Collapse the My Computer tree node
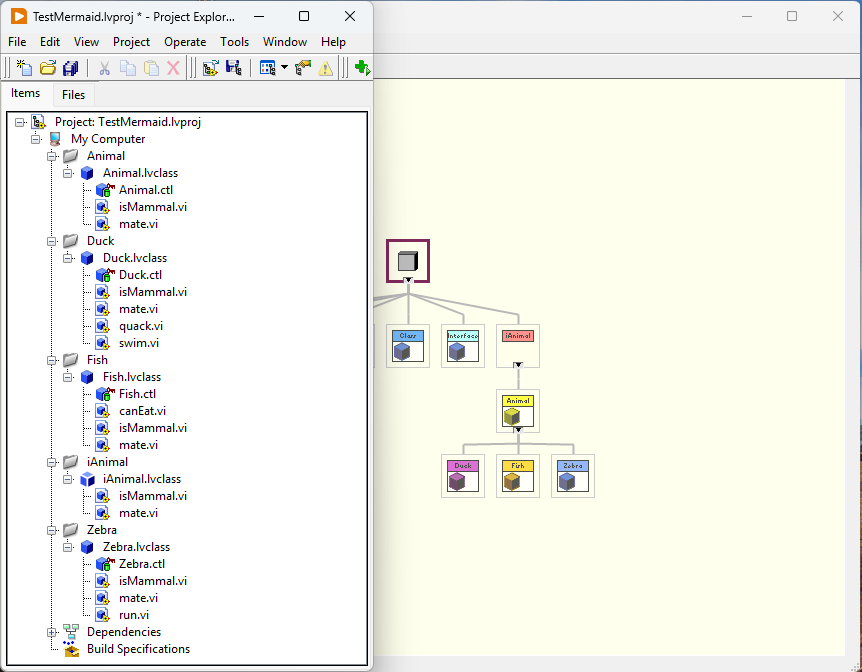The height and width of the screenshot is (672, 862). coord(36,139)
